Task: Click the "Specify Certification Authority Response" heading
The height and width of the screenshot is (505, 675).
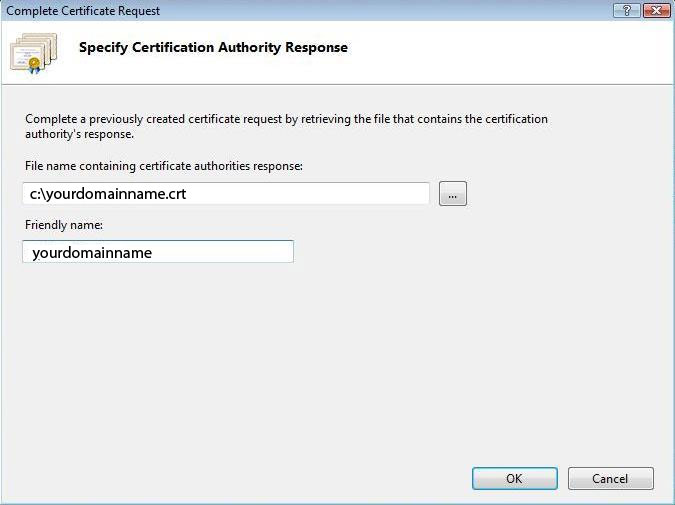Action: pyautogui.click(x=213, y=47)
